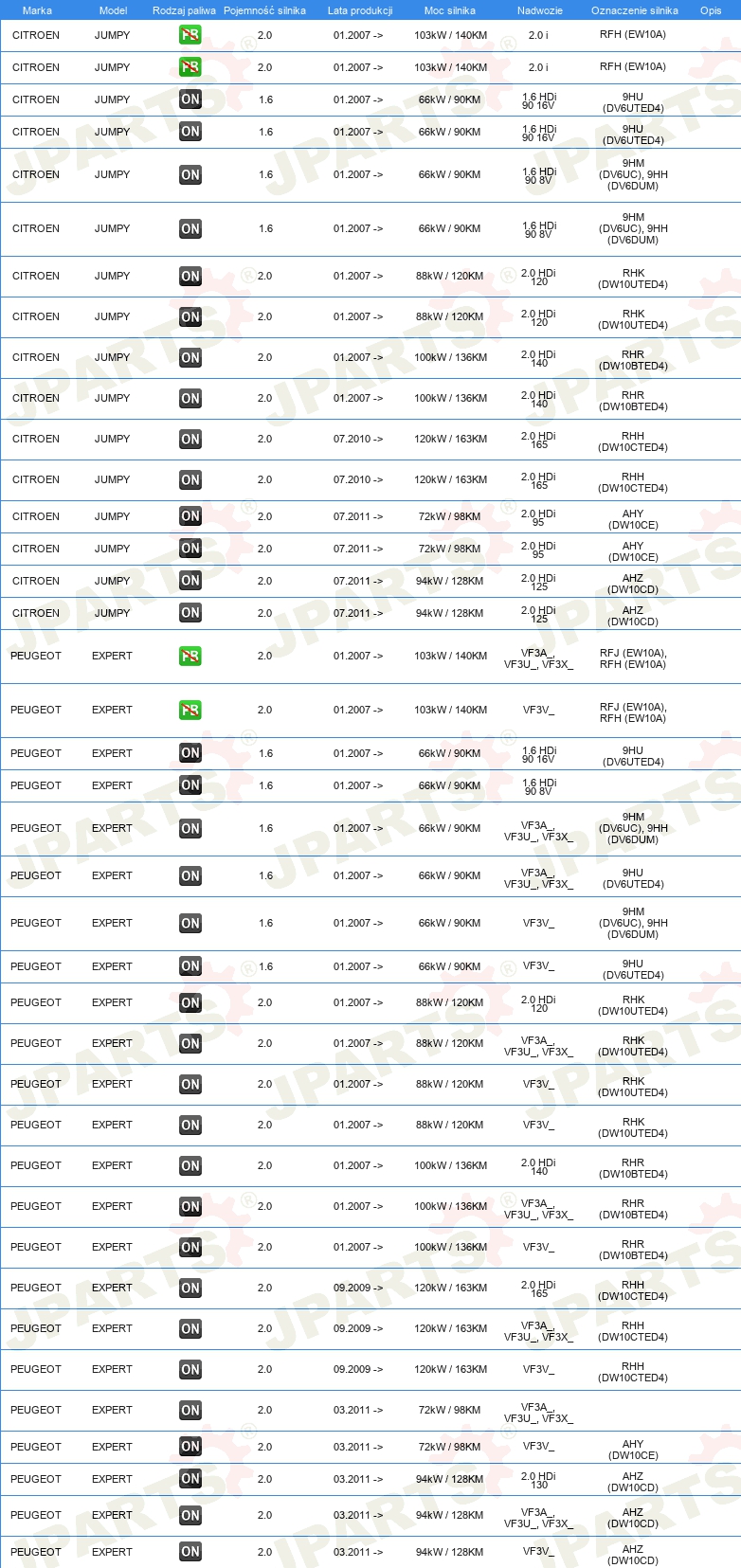Select 'VF3V_' cell in Peugeot 120kW 163KM row
The height and width of the screenshot is (1568, 741).
coord(538,1369)
